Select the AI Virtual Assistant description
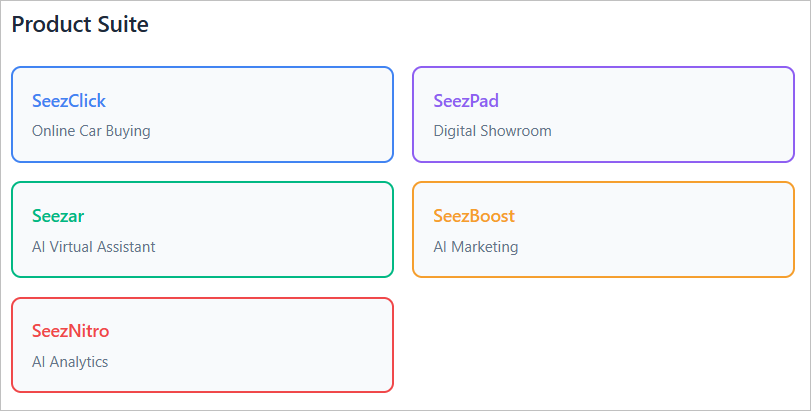 [94, 247]
